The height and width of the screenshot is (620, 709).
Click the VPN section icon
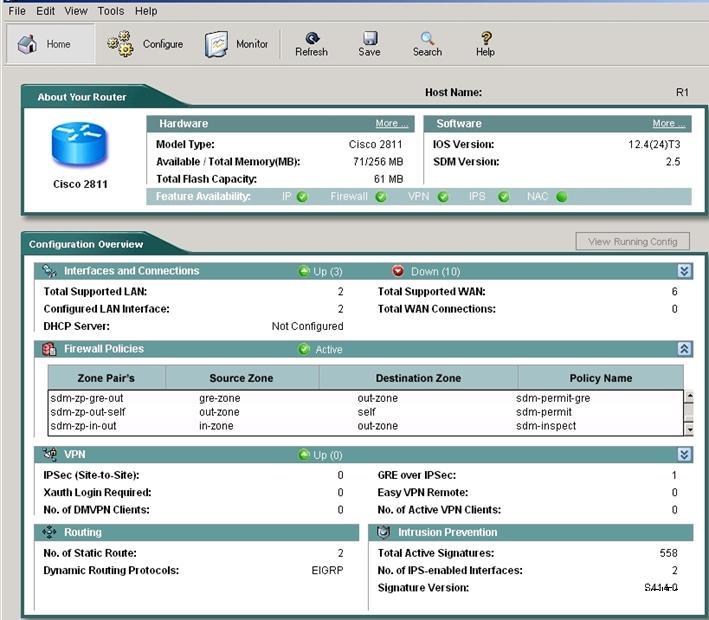(x=49, y=454)
